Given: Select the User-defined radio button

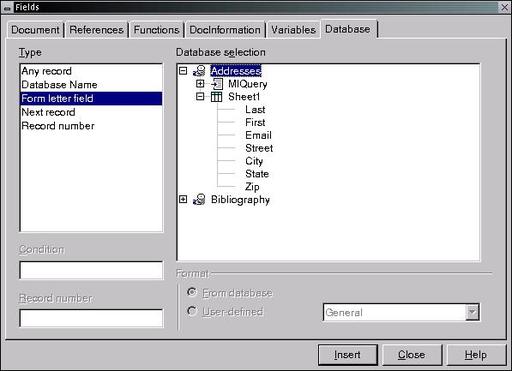Looking at the screenshot, I should (192, 311).
